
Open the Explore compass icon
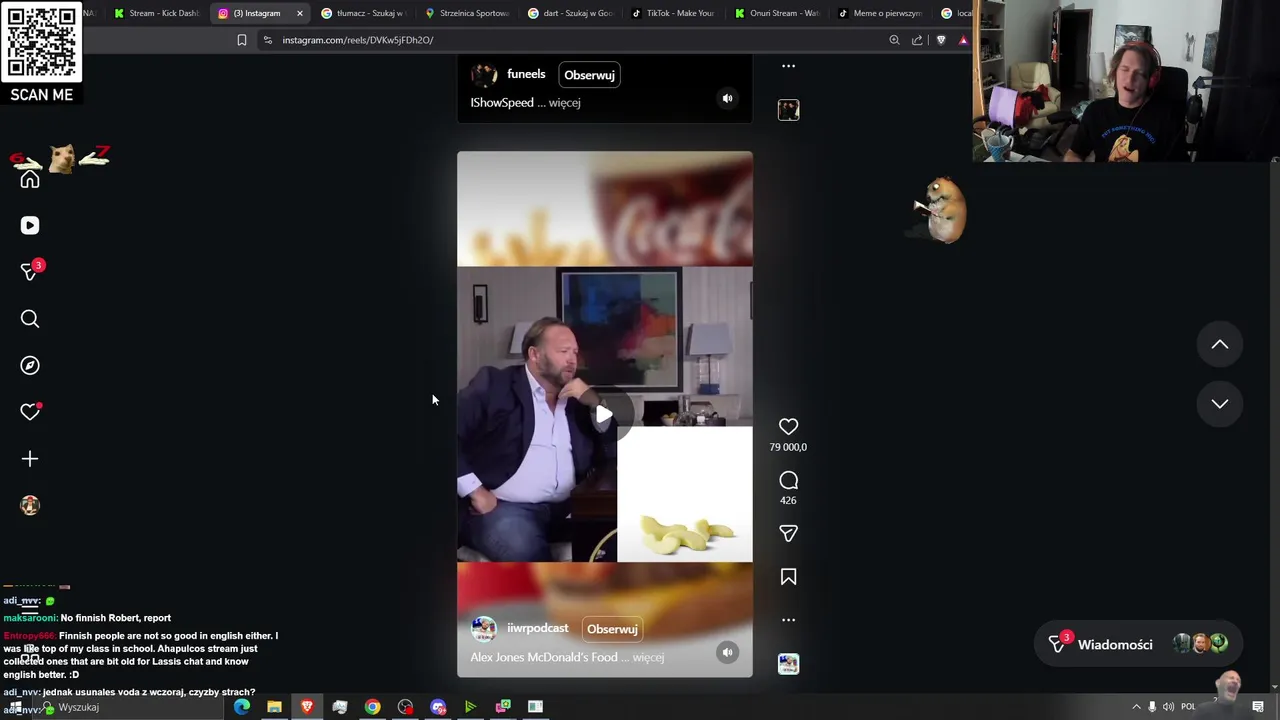[30, 366]
